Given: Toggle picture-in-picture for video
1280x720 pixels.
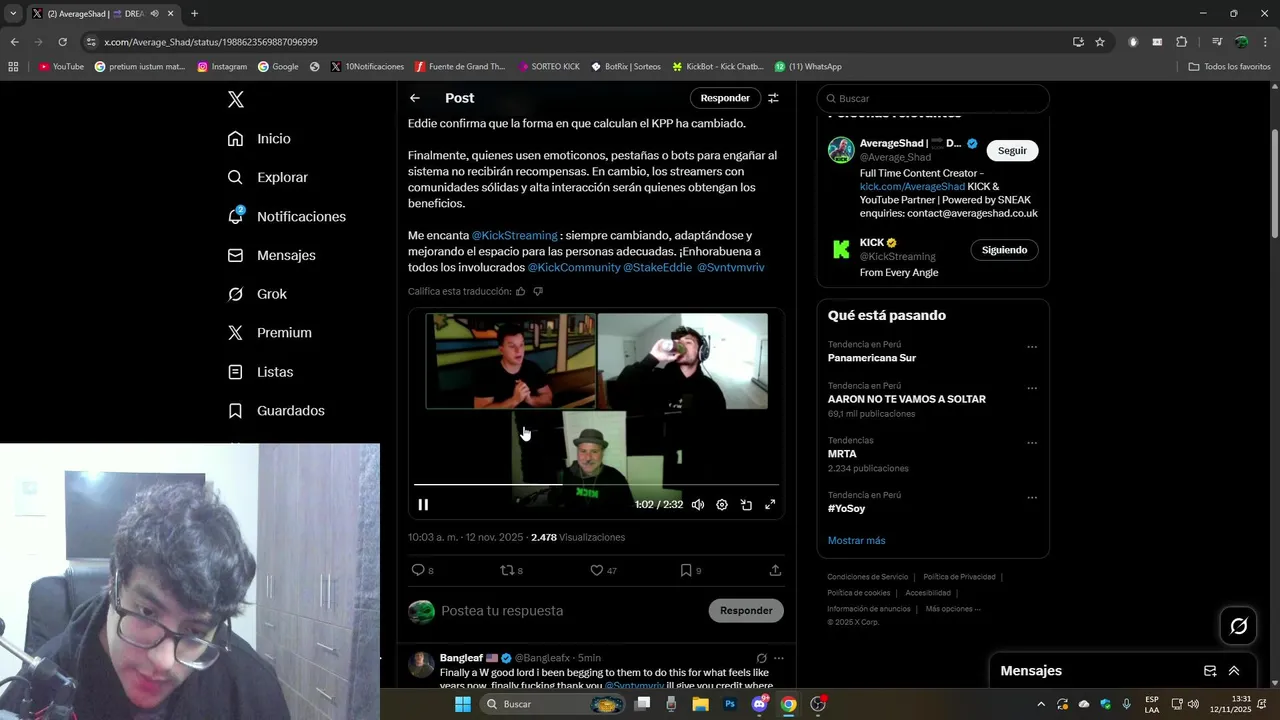Looking at the screenshot, I should [x=746, y=505].
